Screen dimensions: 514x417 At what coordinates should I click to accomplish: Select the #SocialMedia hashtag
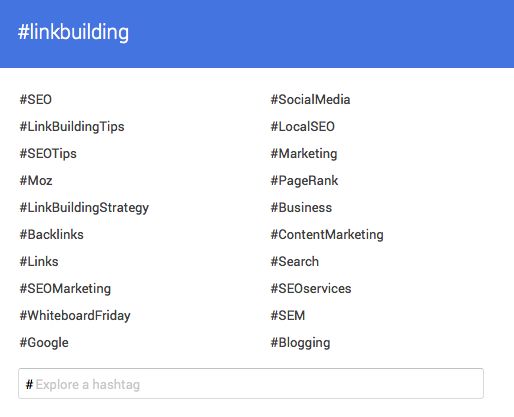(310, 99)
